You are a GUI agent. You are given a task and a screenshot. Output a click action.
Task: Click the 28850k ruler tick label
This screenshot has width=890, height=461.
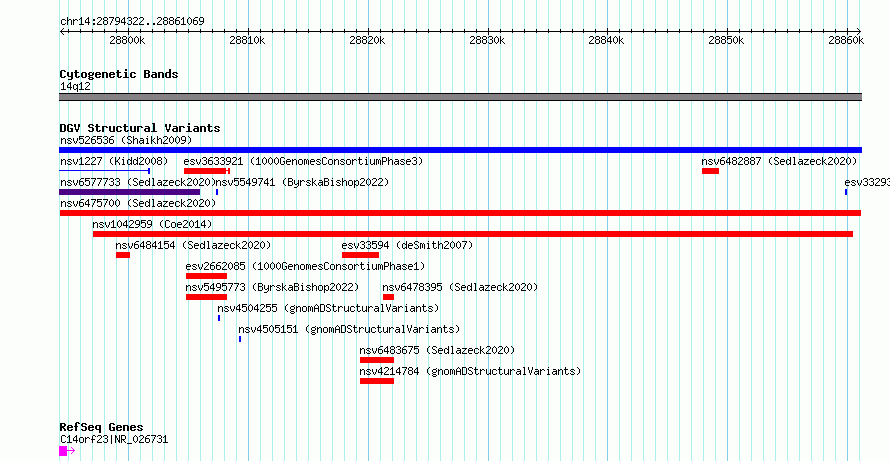click(727, 40)
